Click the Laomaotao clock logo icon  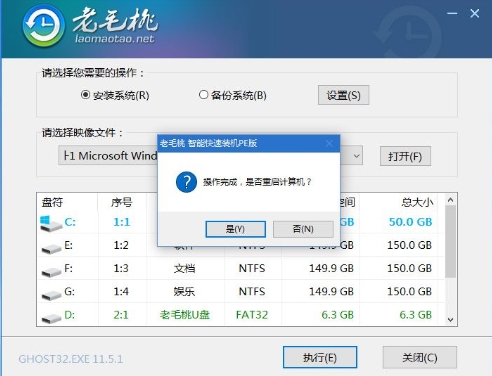[x=43, y=25]
